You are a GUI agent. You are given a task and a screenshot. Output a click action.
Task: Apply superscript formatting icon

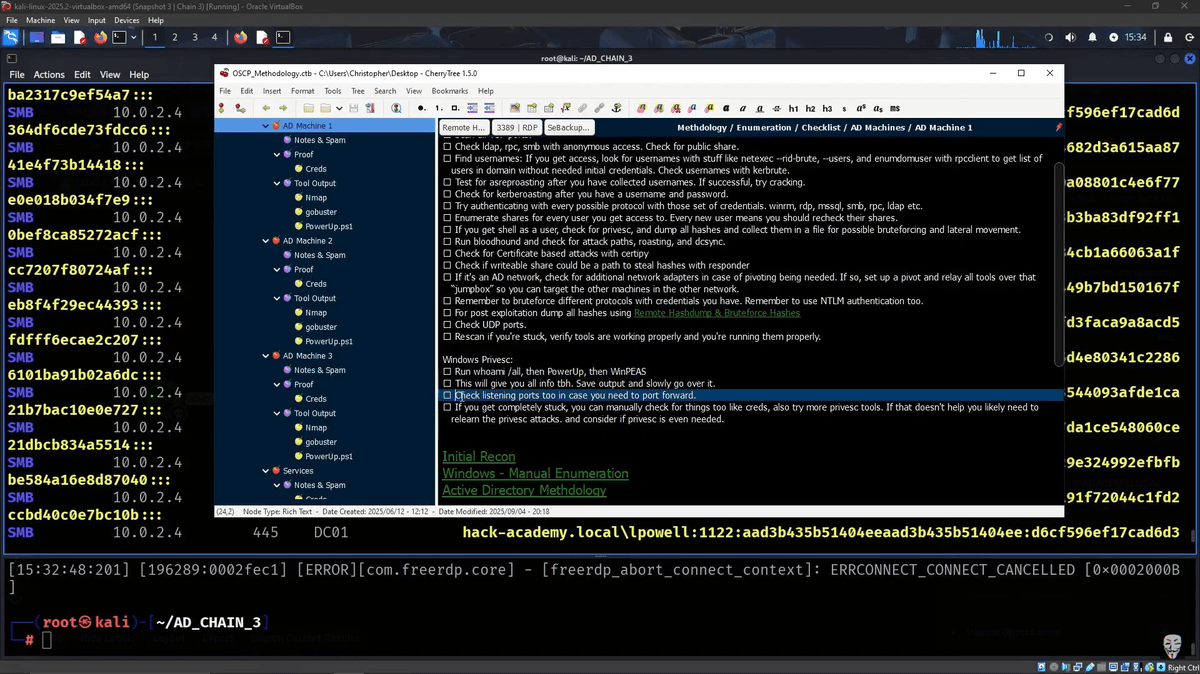[x=861, y=108]
